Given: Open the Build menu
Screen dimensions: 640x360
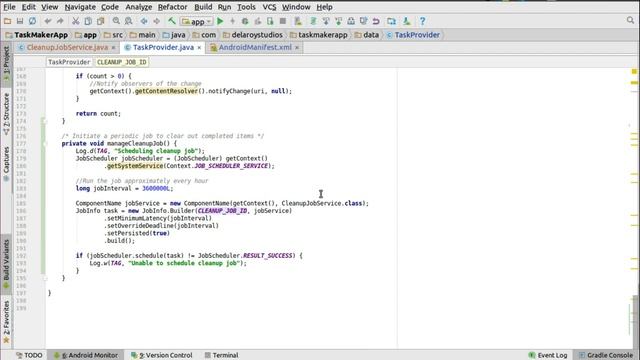Looking at the screenshot, I should pyautogui.click(x=203, y=7).
